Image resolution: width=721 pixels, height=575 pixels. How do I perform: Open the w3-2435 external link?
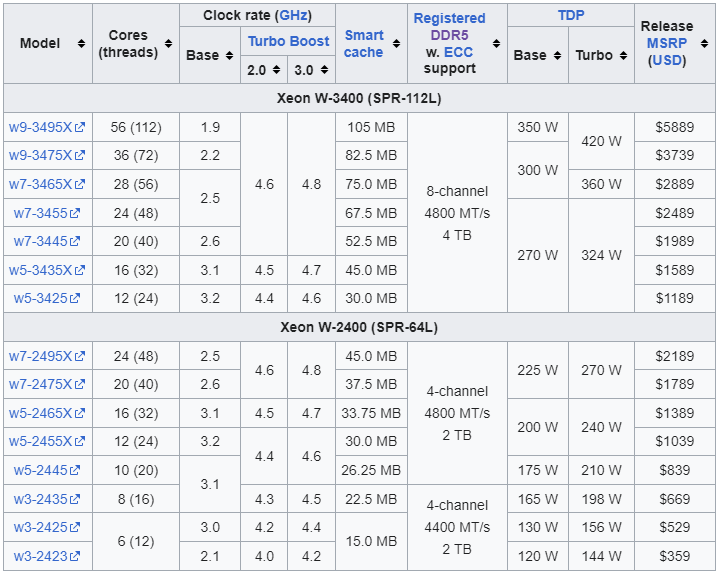click(x=46, y=500)
